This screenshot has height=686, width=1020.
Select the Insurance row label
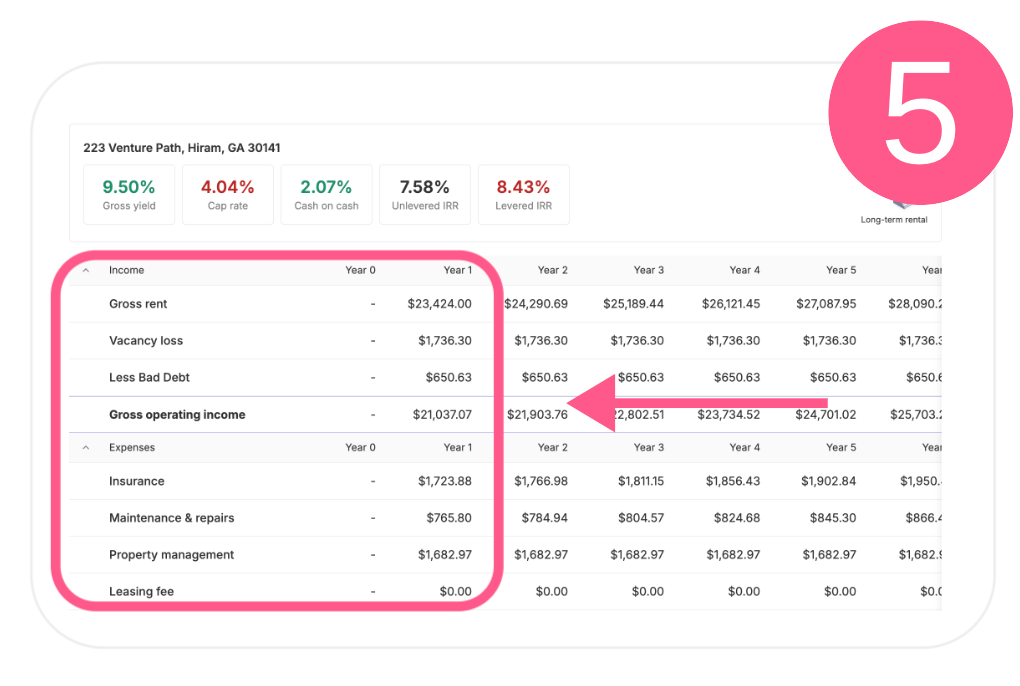(137, 481)
